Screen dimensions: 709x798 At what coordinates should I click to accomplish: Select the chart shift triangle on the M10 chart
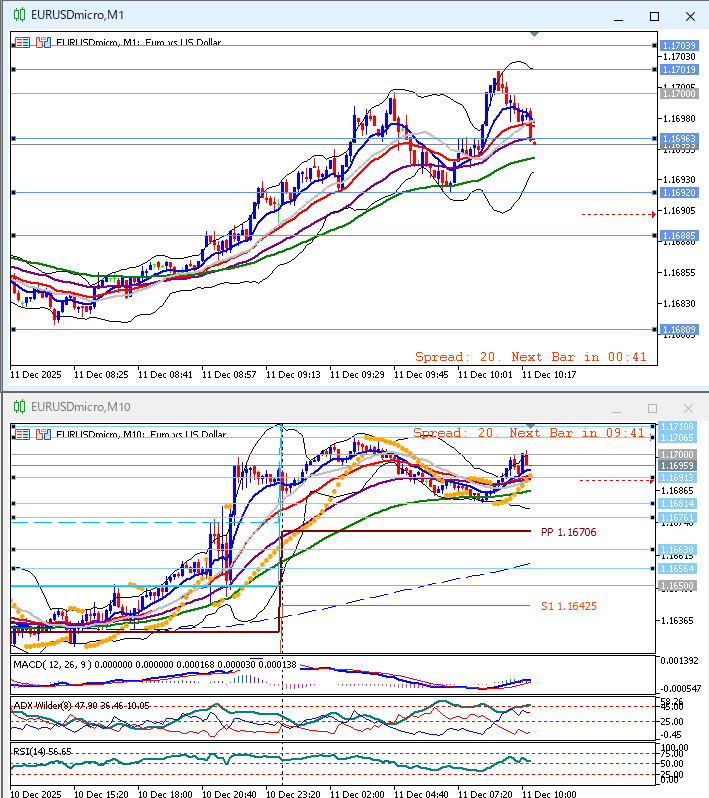pyautogui.click(x=530, y=426)
